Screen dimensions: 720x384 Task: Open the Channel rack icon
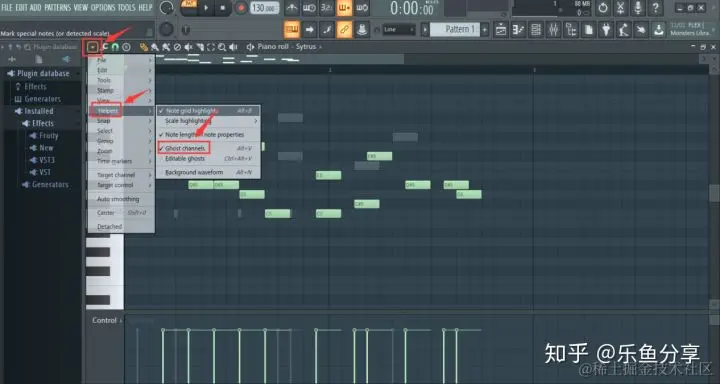pyautogui.click(x=536, y=30)
